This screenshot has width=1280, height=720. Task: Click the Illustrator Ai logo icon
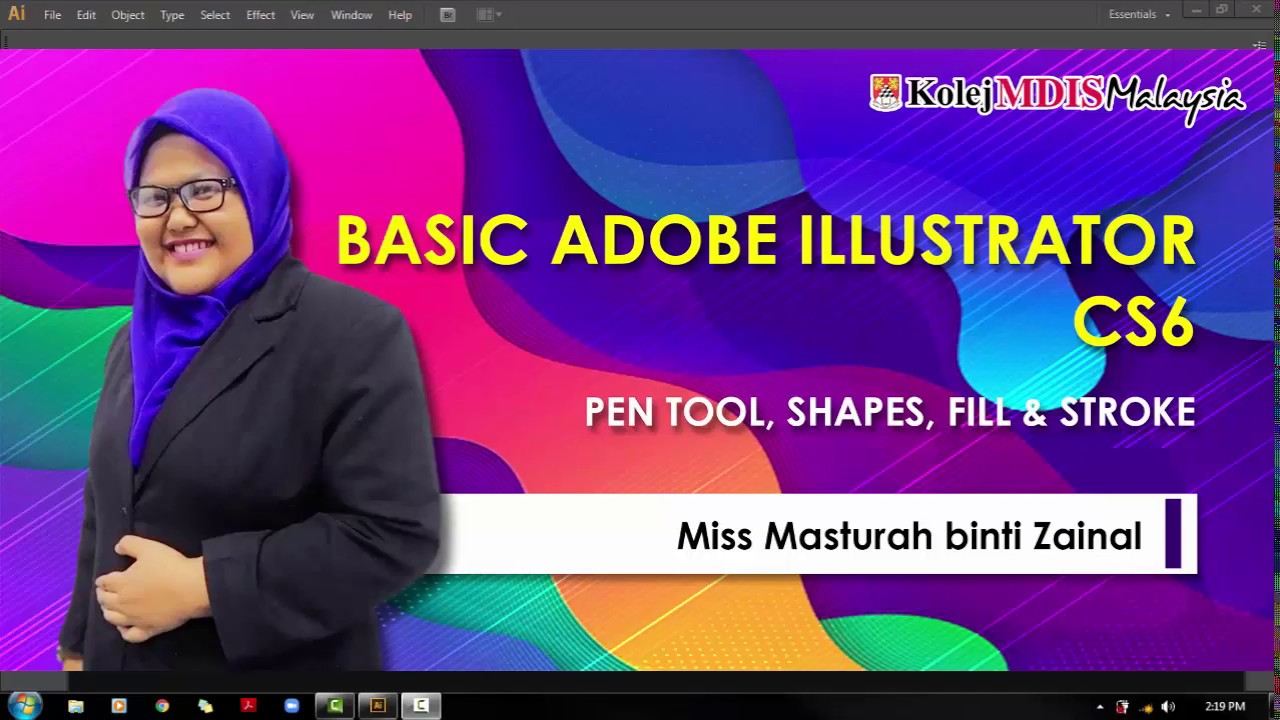[17, 14]
